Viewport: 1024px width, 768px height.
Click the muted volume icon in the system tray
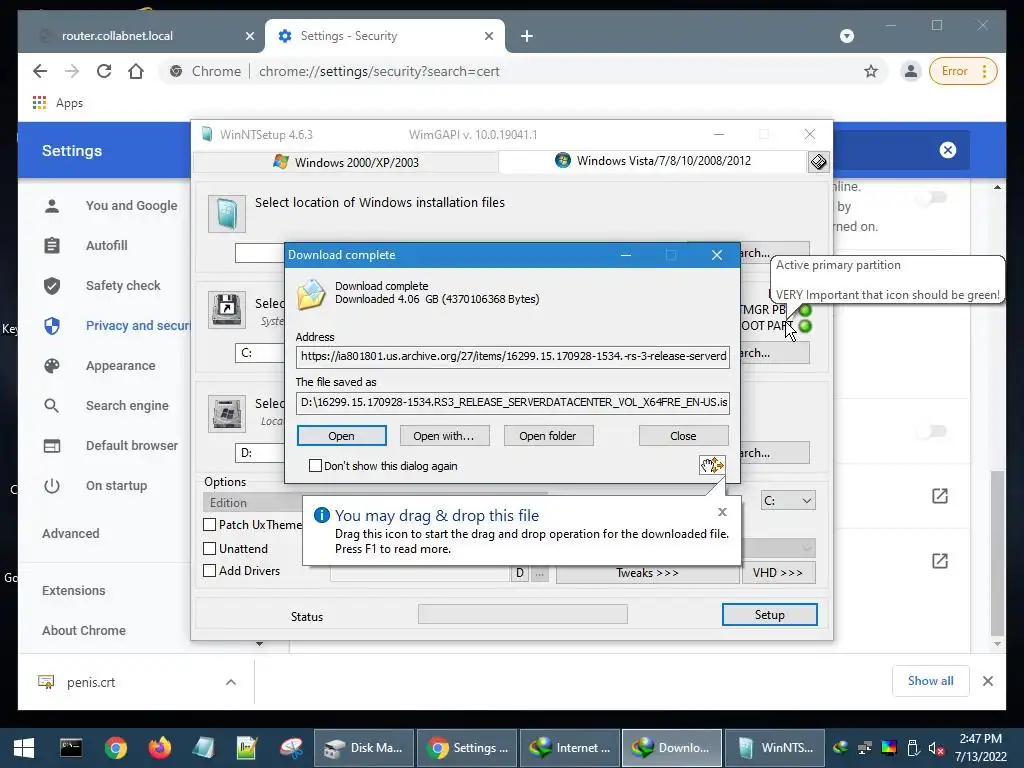(x=936, y=748)
